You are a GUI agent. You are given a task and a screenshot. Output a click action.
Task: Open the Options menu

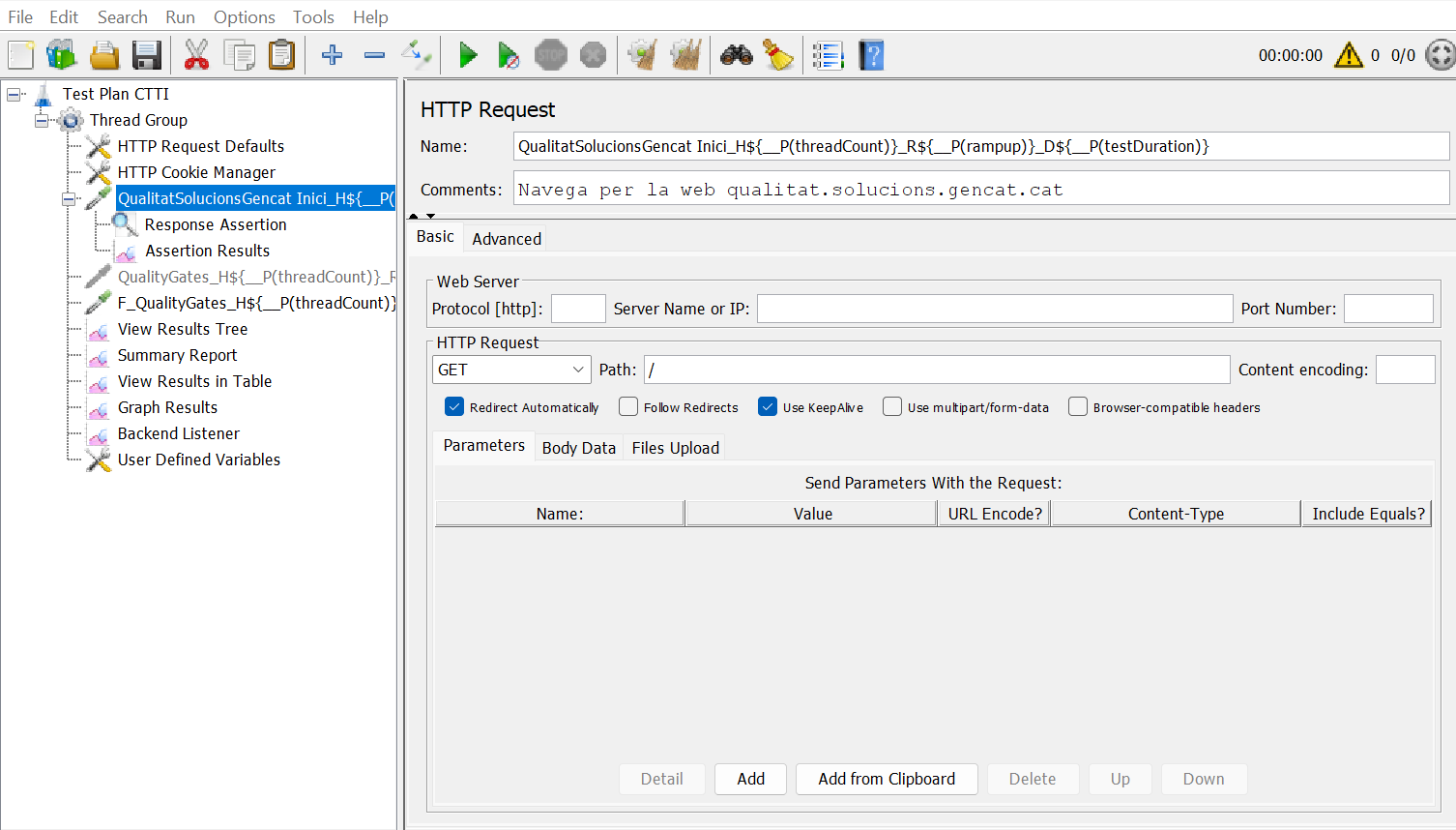245,16
